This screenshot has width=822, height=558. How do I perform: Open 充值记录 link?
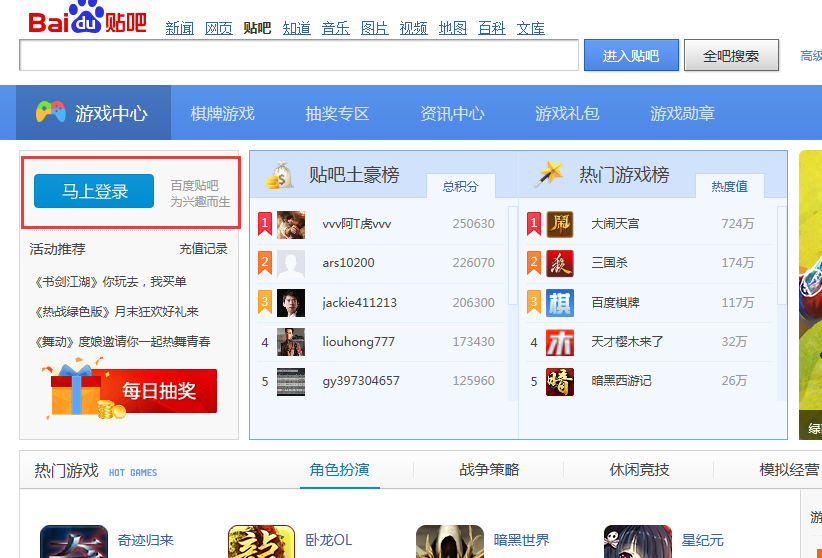tap(203, 249)
